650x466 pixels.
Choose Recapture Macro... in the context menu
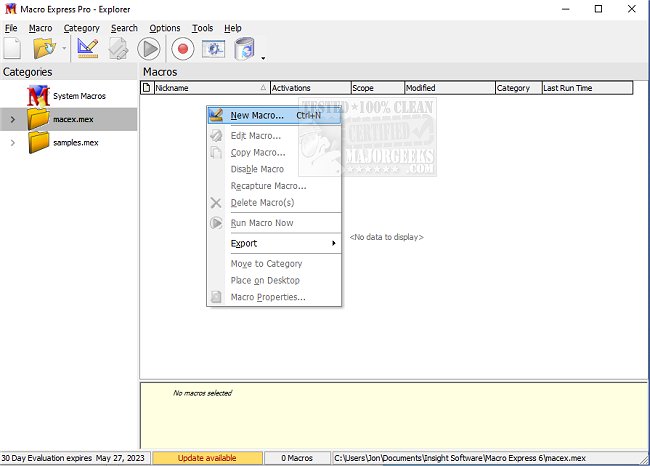[x=274, y=186]
